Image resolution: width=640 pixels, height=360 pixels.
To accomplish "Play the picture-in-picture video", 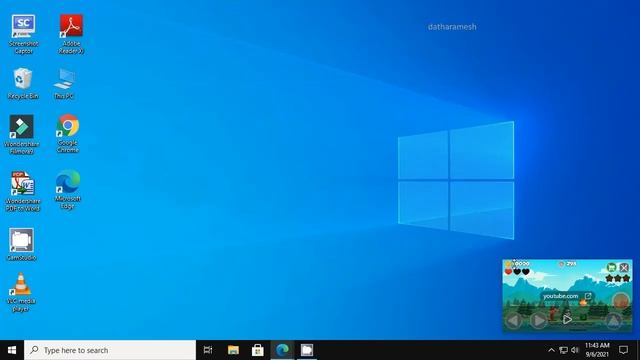I will point(567,319).
